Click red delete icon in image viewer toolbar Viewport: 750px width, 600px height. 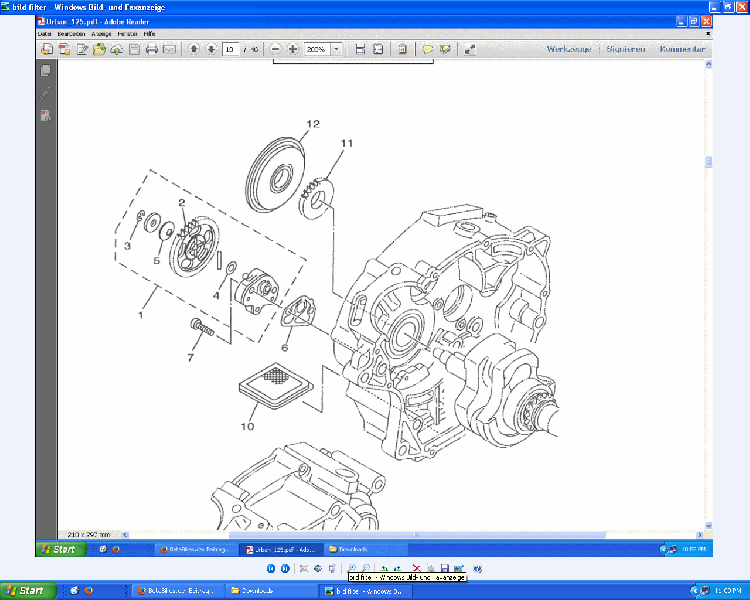[416, 569]
